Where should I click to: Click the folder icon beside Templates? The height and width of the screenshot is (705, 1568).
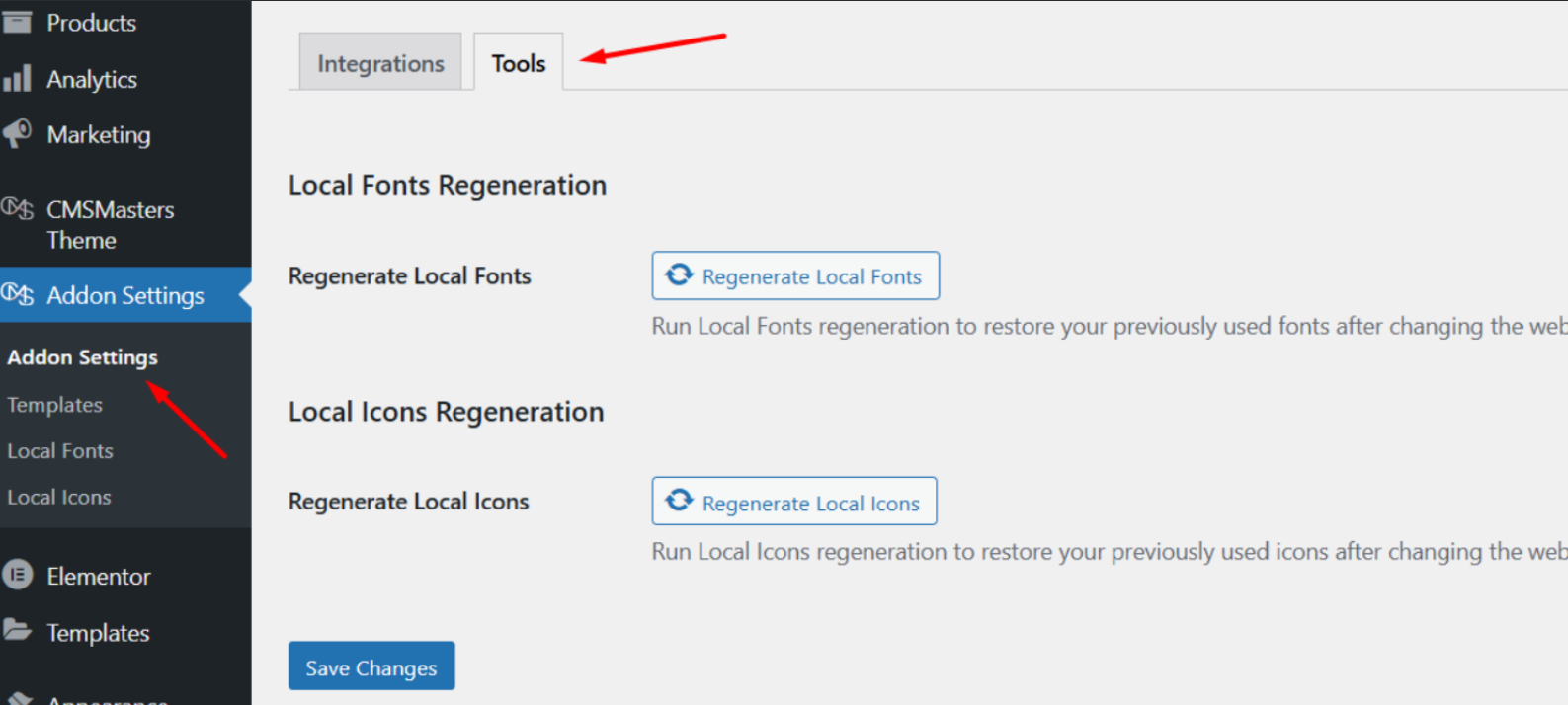[x=17, y=630]
